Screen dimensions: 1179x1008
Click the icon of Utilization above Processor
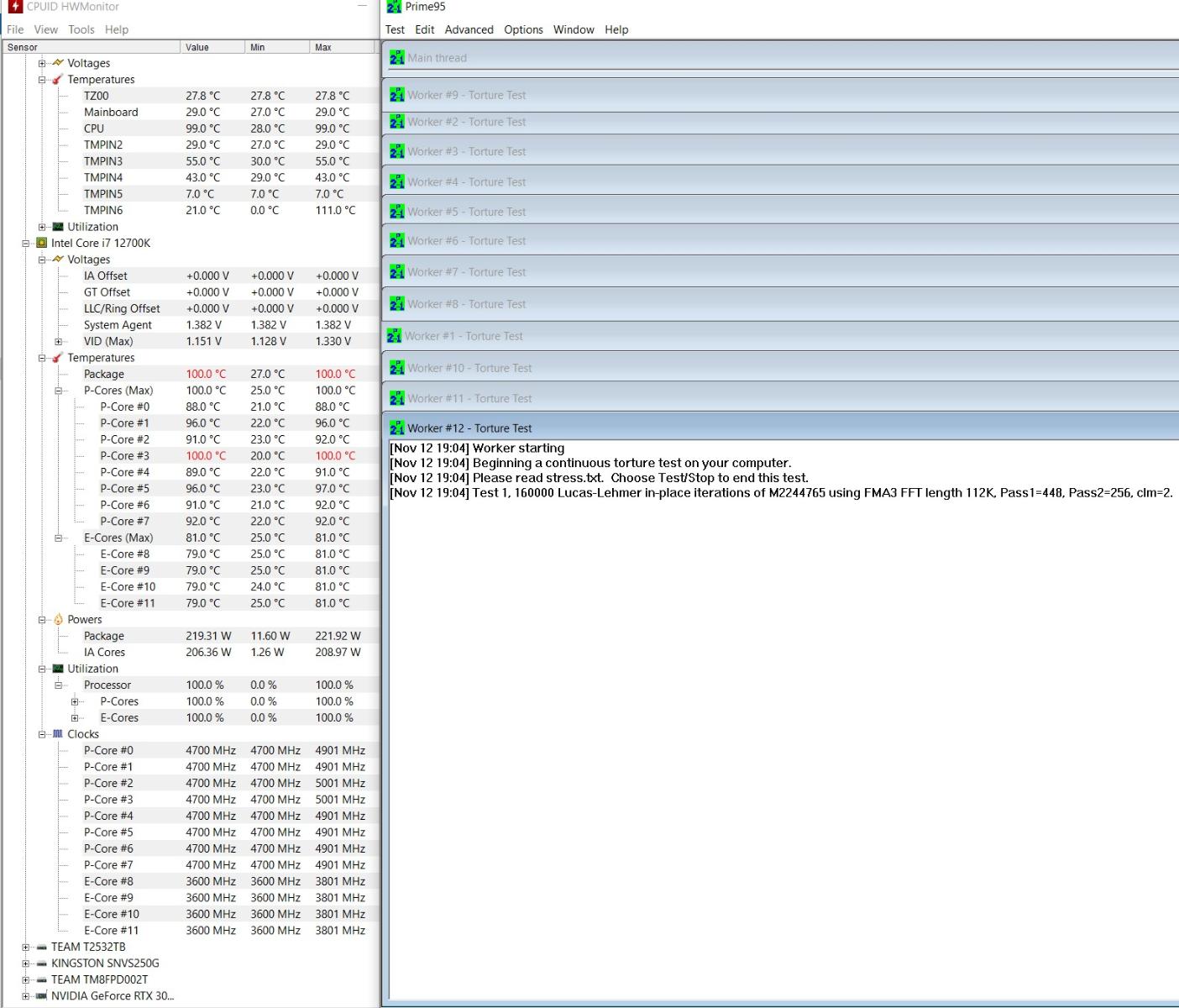58,669
